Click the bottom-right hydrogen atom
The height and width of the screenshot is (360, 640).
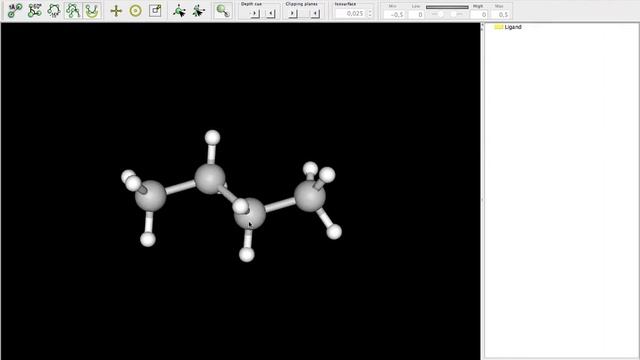[334, 231]
